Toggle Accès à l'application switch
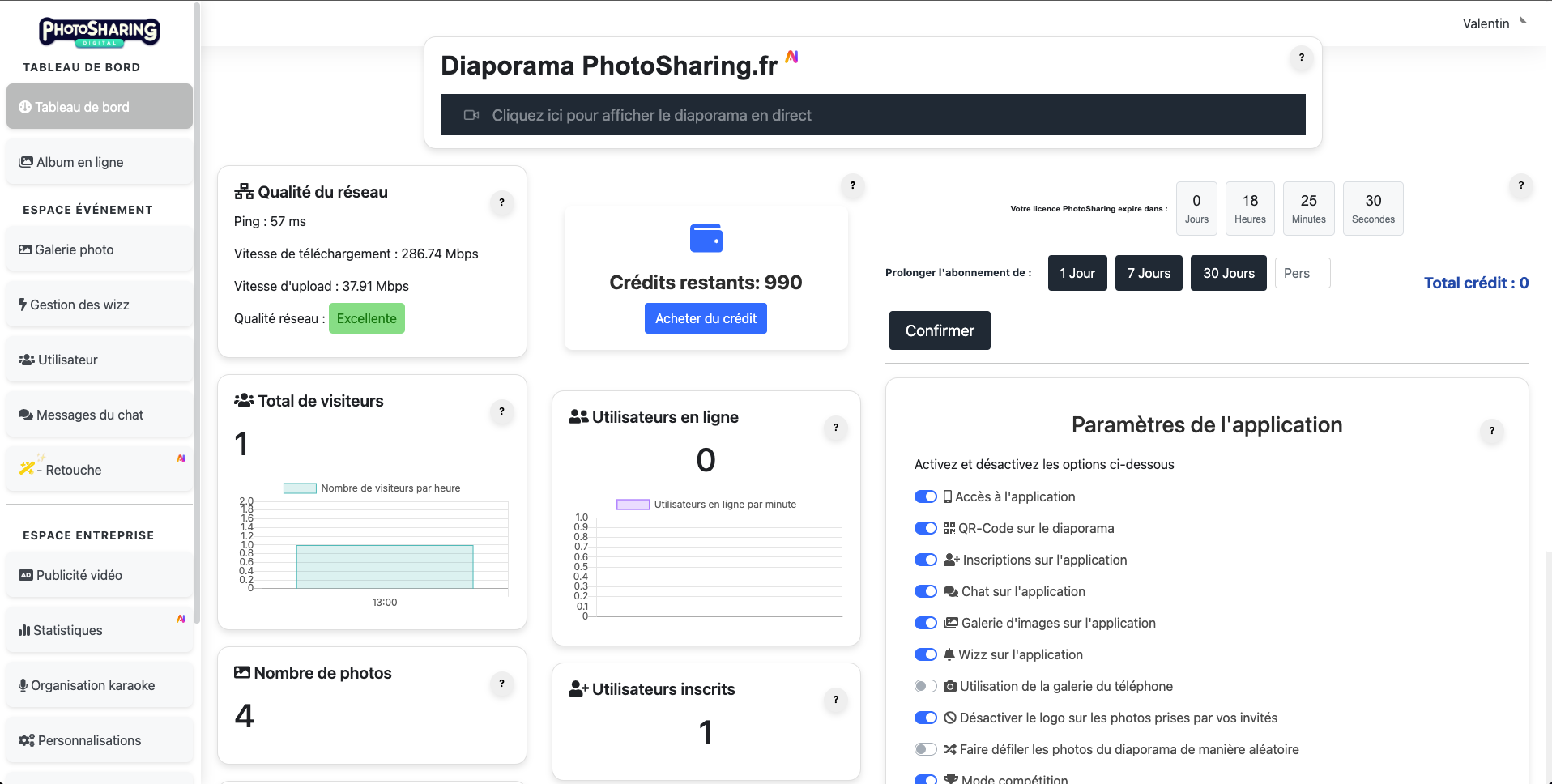 pyautogui.click(x=926, y=496)
